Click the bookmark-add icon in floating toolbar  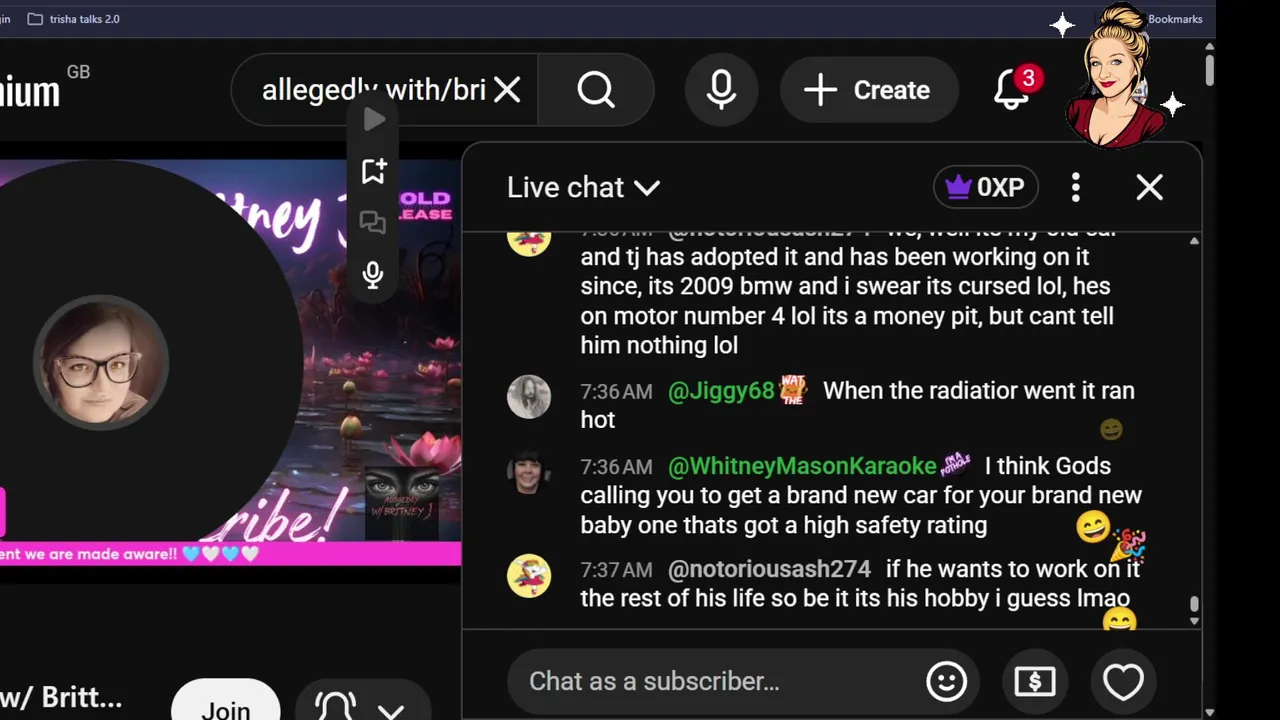point(374,171)
